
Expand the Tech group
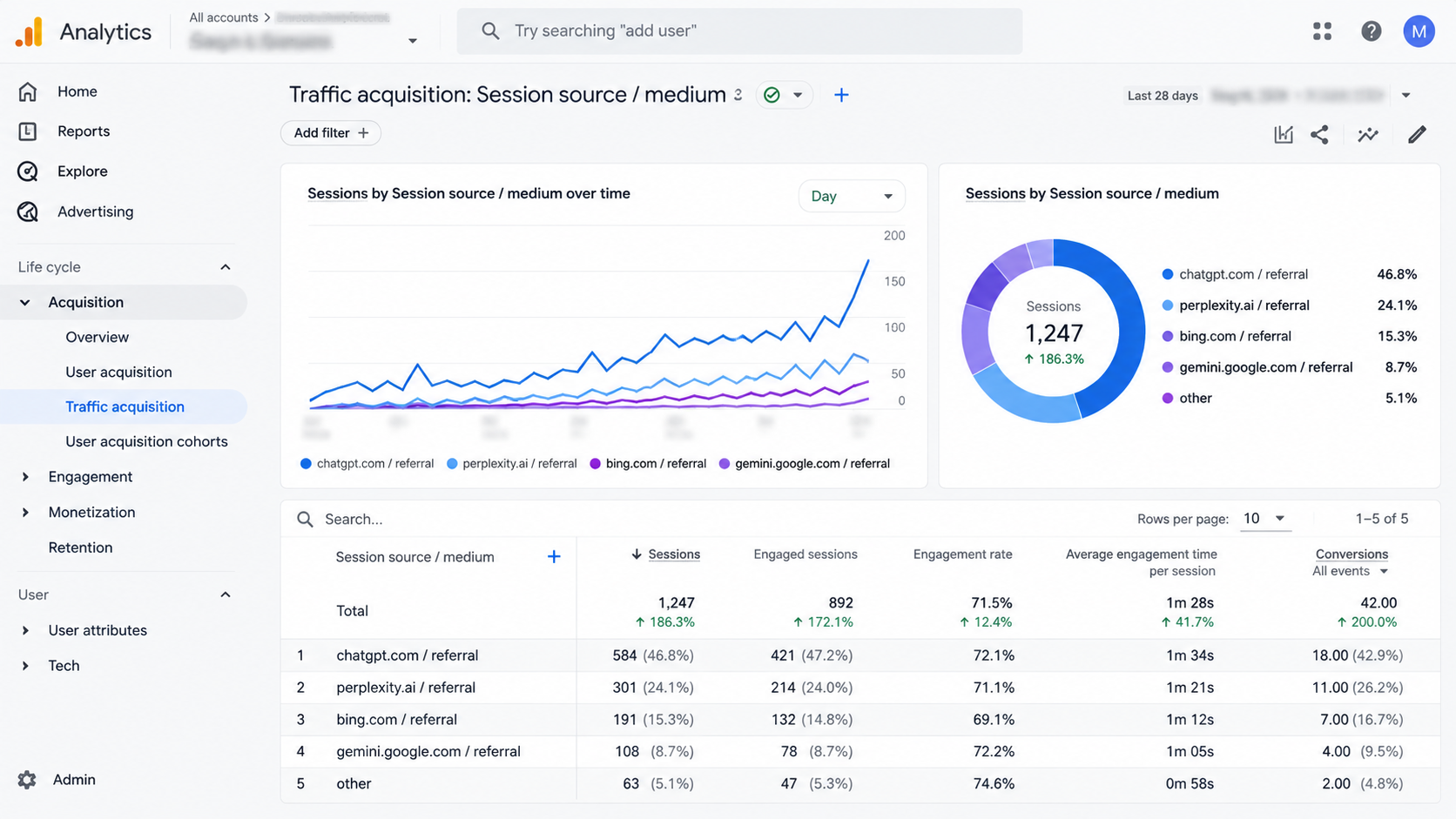pos(25,666)
